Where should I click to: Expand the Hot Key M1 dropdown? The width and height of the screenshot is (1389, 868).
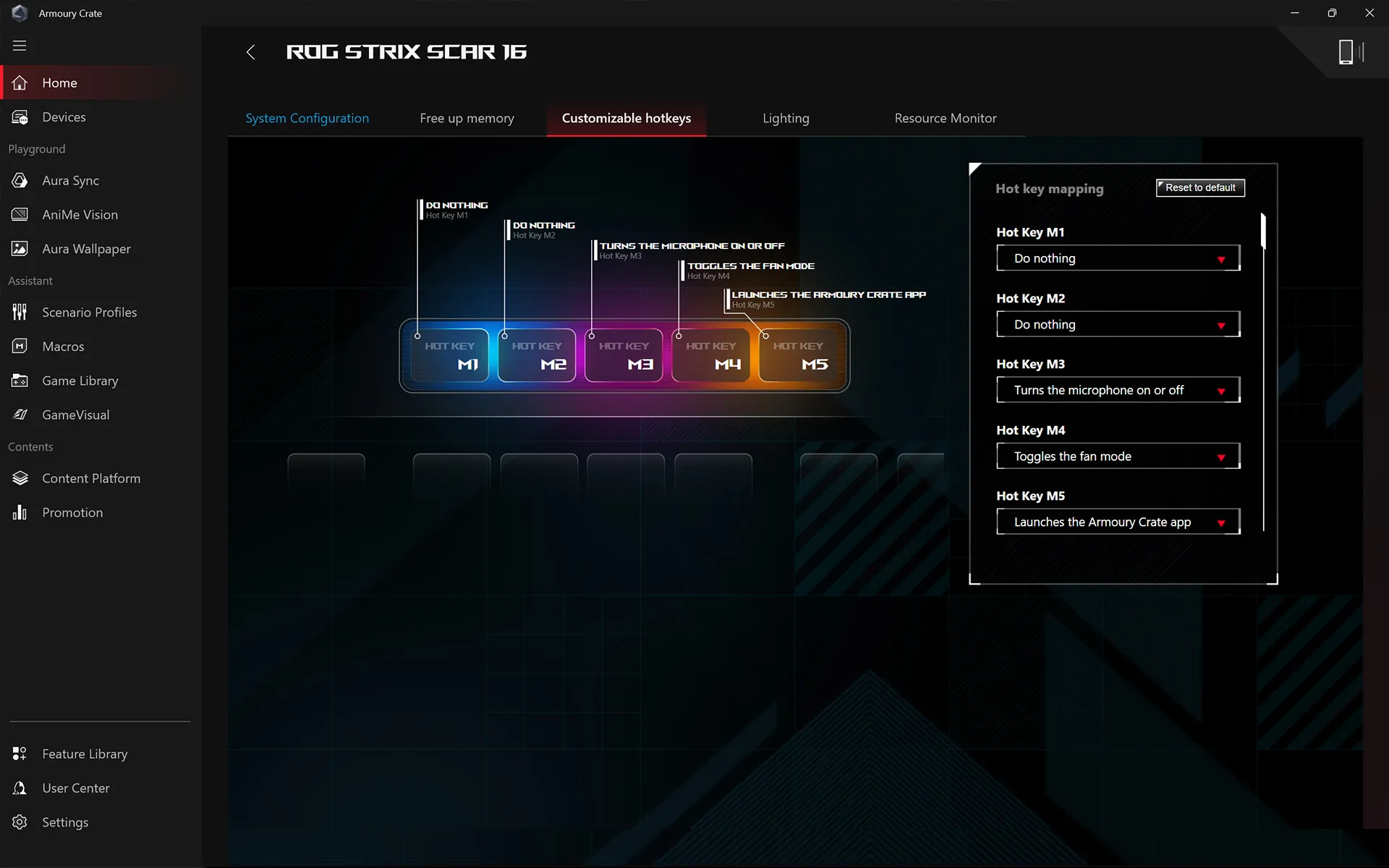click(x=1118, y=258)
